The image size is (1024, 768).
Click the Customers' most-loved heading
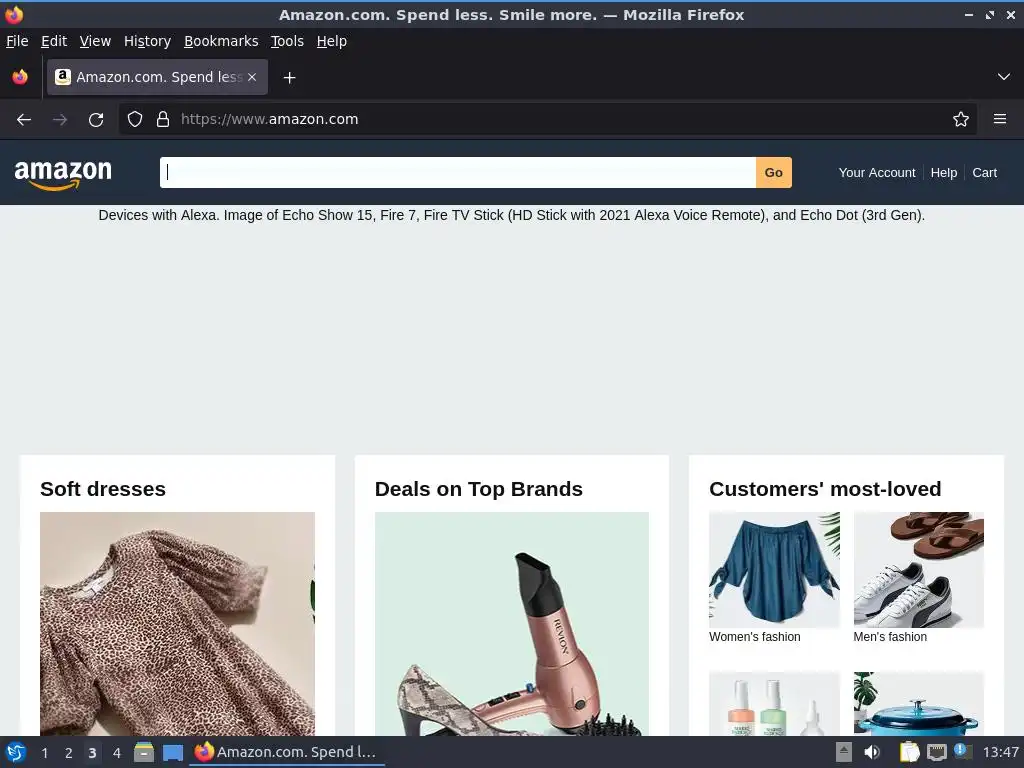pyautogui.click(x=825, y=489)
